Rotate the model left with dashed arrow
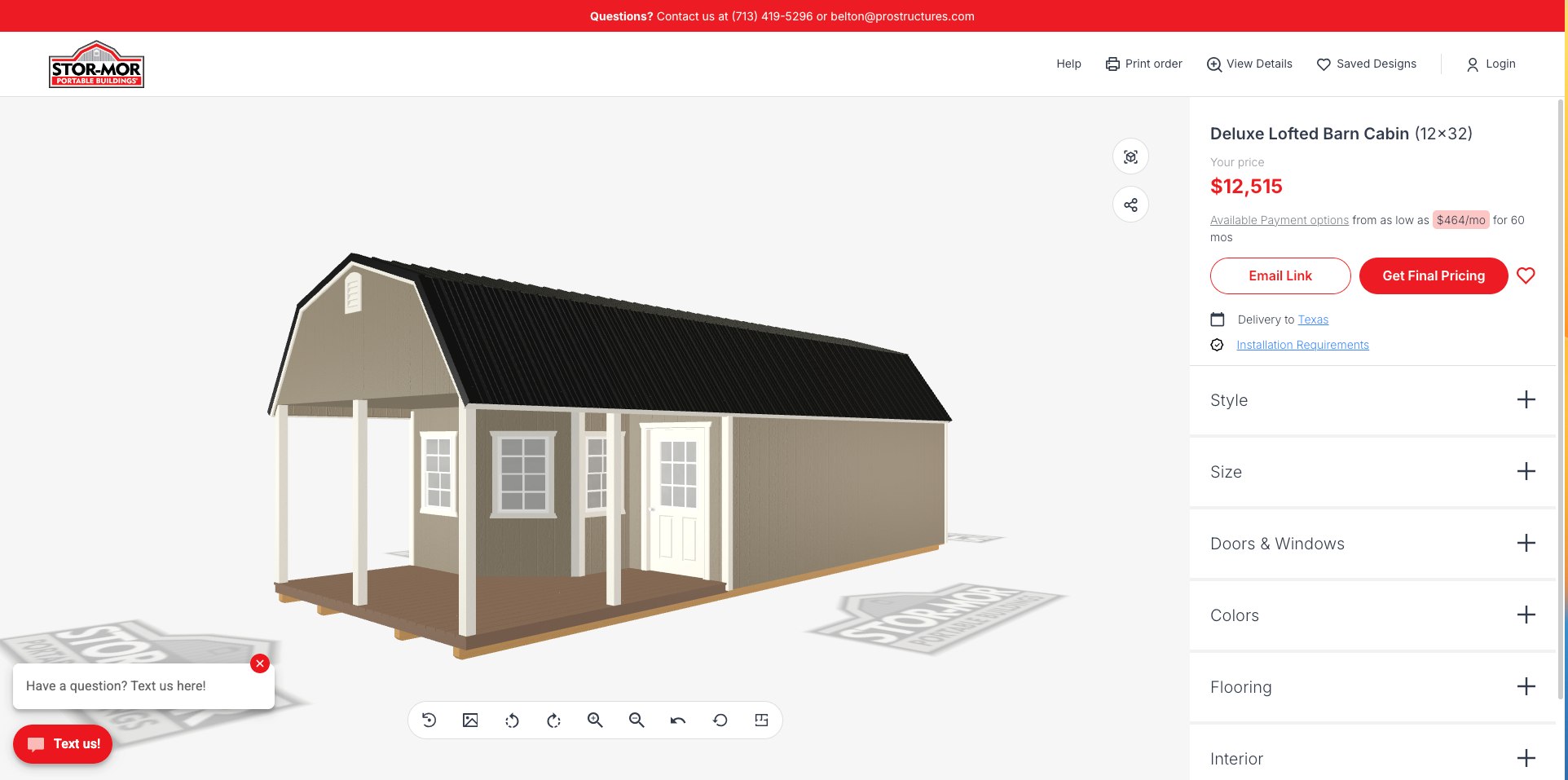This screenshot has width=1568, height=780. pyautogui.click(x=512, y=721)
